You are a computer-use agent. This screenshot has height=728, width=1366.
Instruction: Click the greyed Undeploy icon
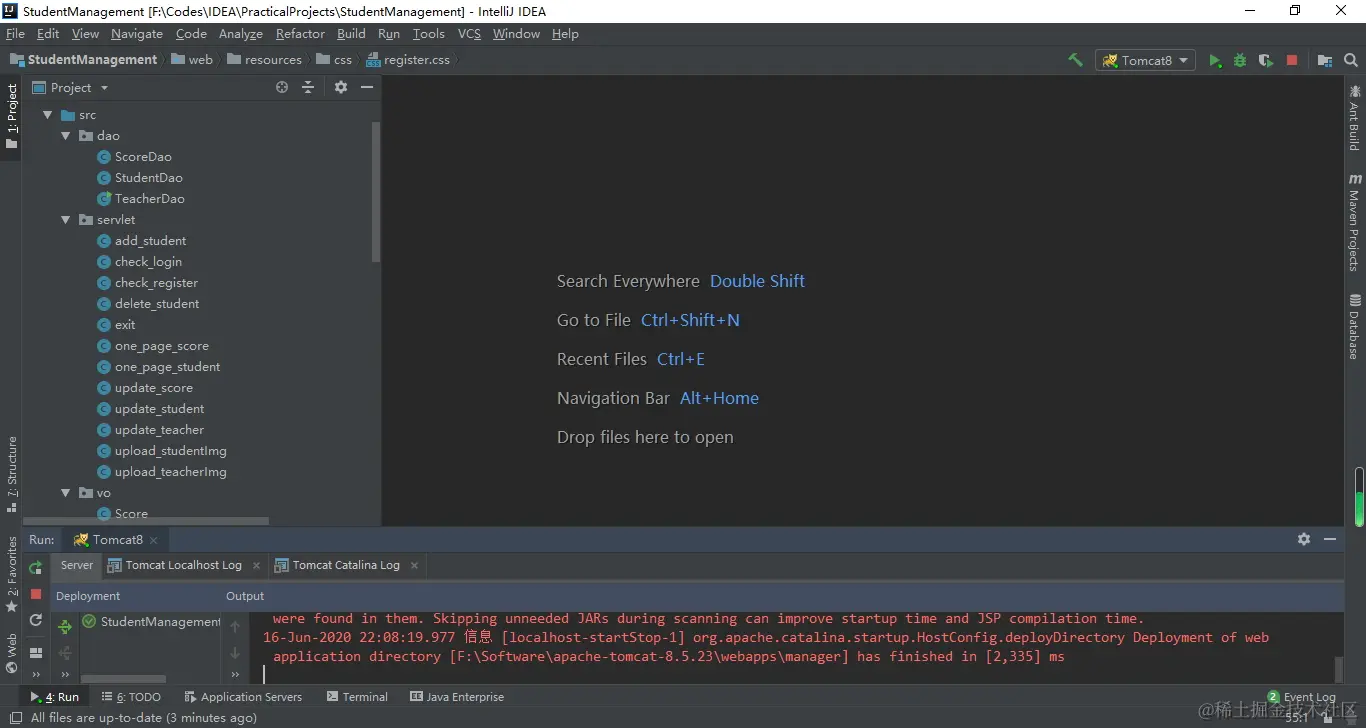[65, 653]
